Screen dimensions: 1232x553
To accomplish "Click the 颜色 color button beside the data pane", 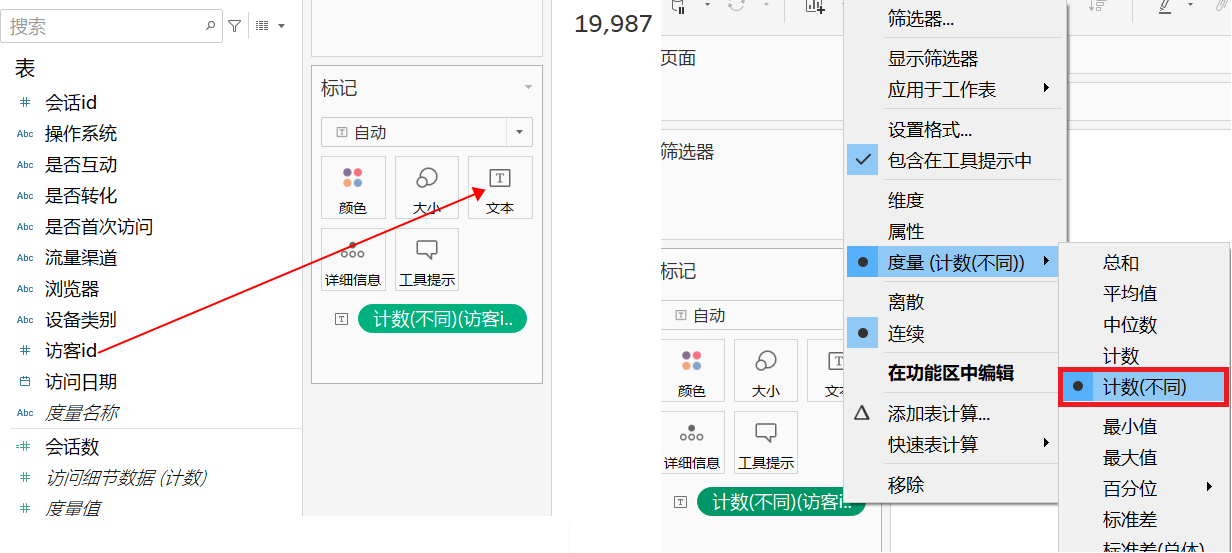I will tap(353, 188).
